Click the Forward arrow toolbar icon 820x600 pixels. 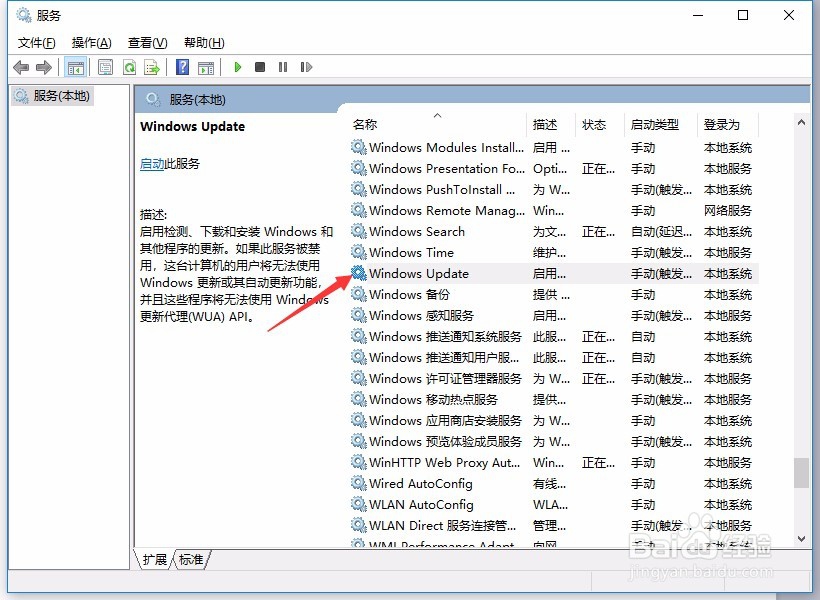point(44,67)
